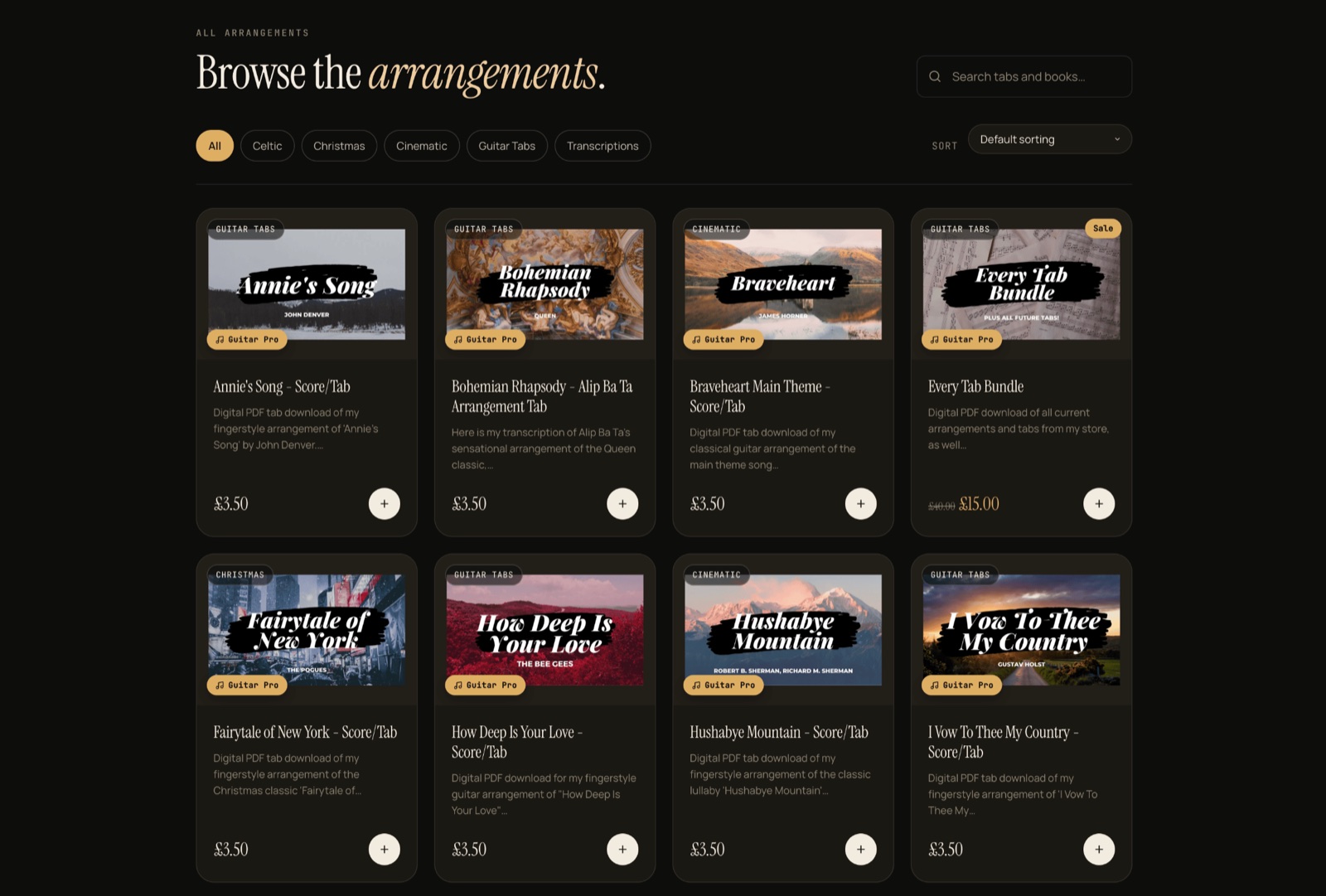Viewport: 1326px width, 896px height.
Task: Click Guitar Pro badge on Braveheart card
Action: [x=723, y=340]
